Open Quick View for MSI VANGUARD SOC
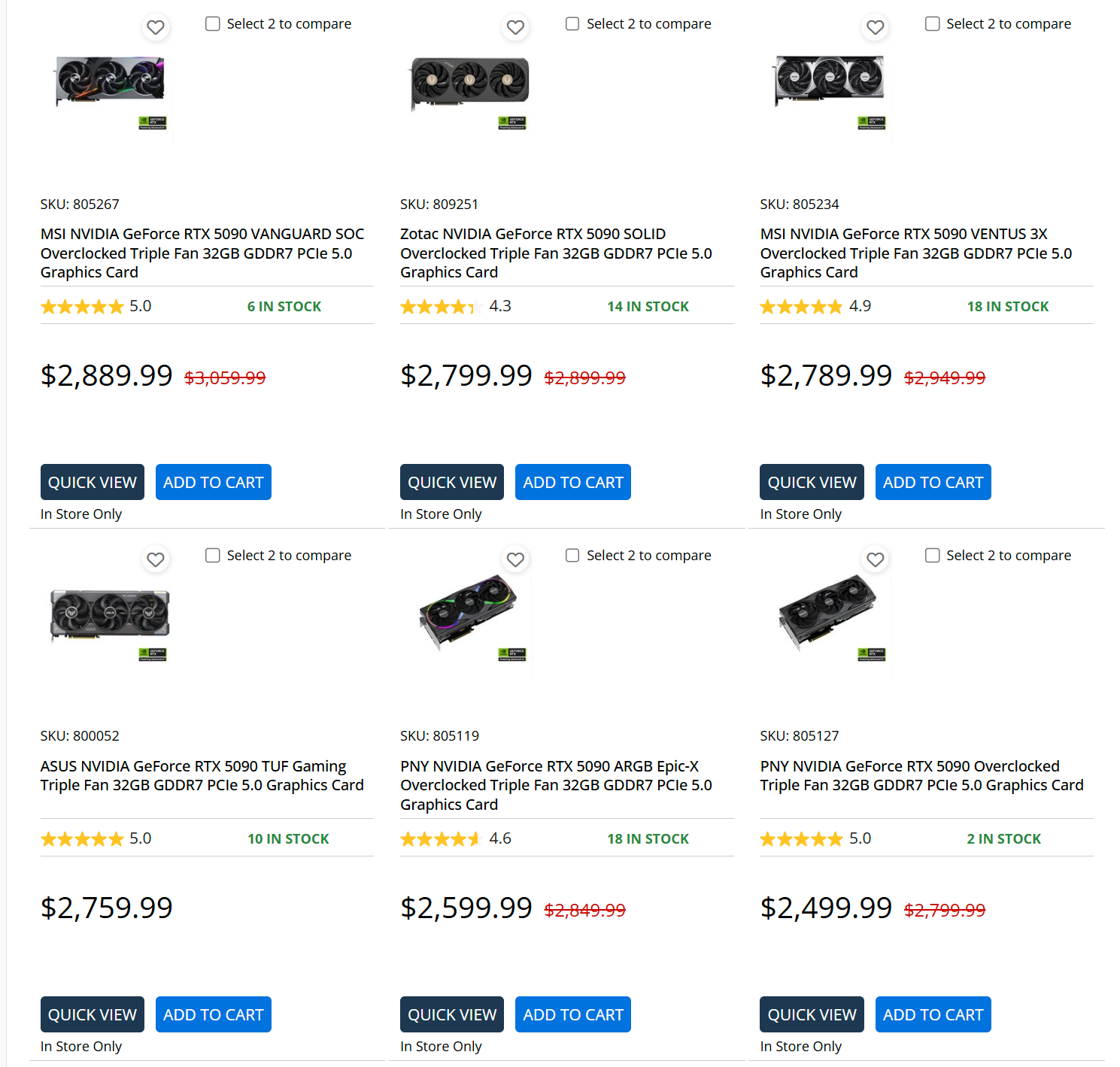 (x=93, y=482)
